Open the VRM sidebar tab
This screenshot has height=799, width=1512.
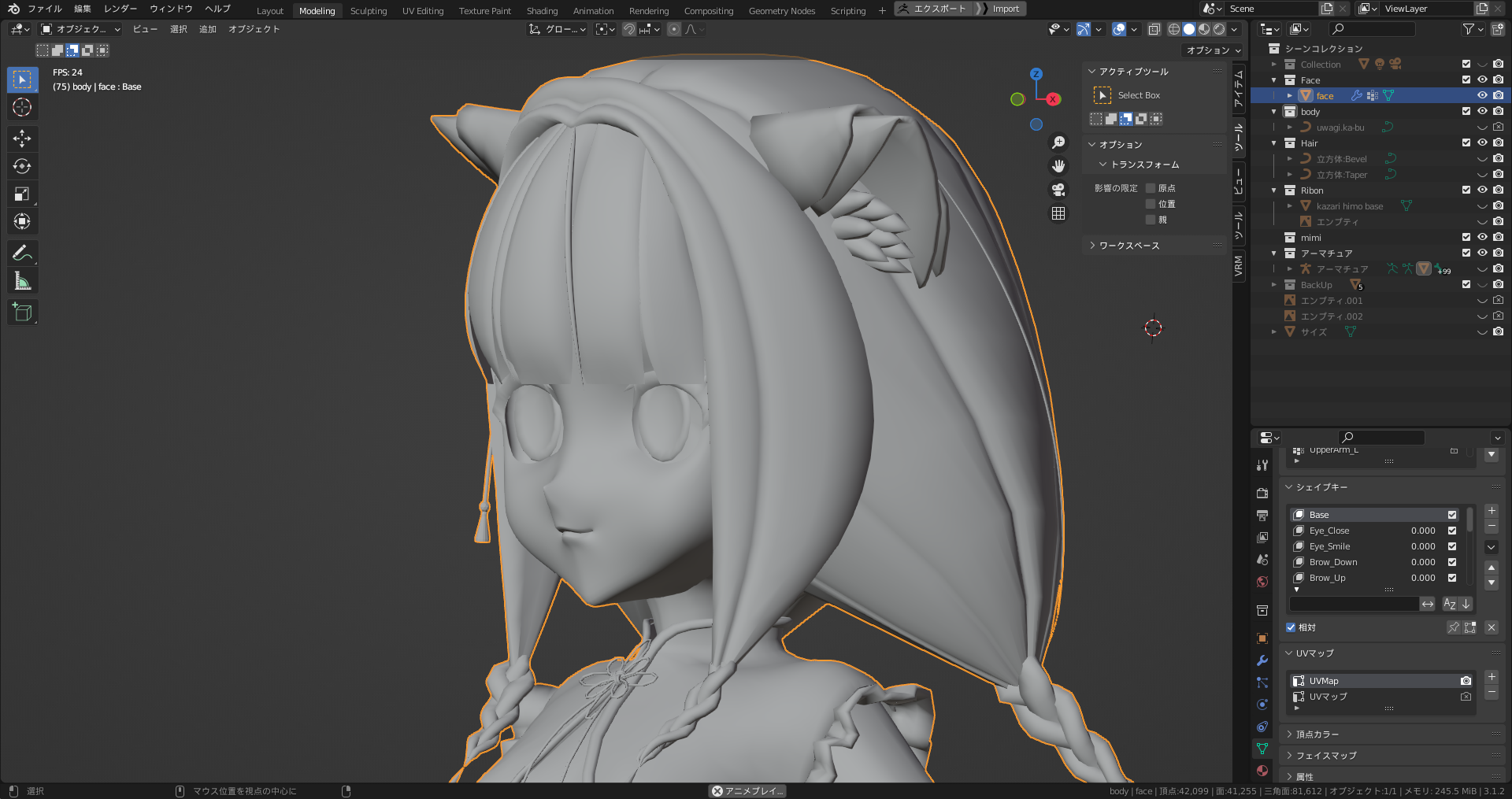[x=1239, y=267]
